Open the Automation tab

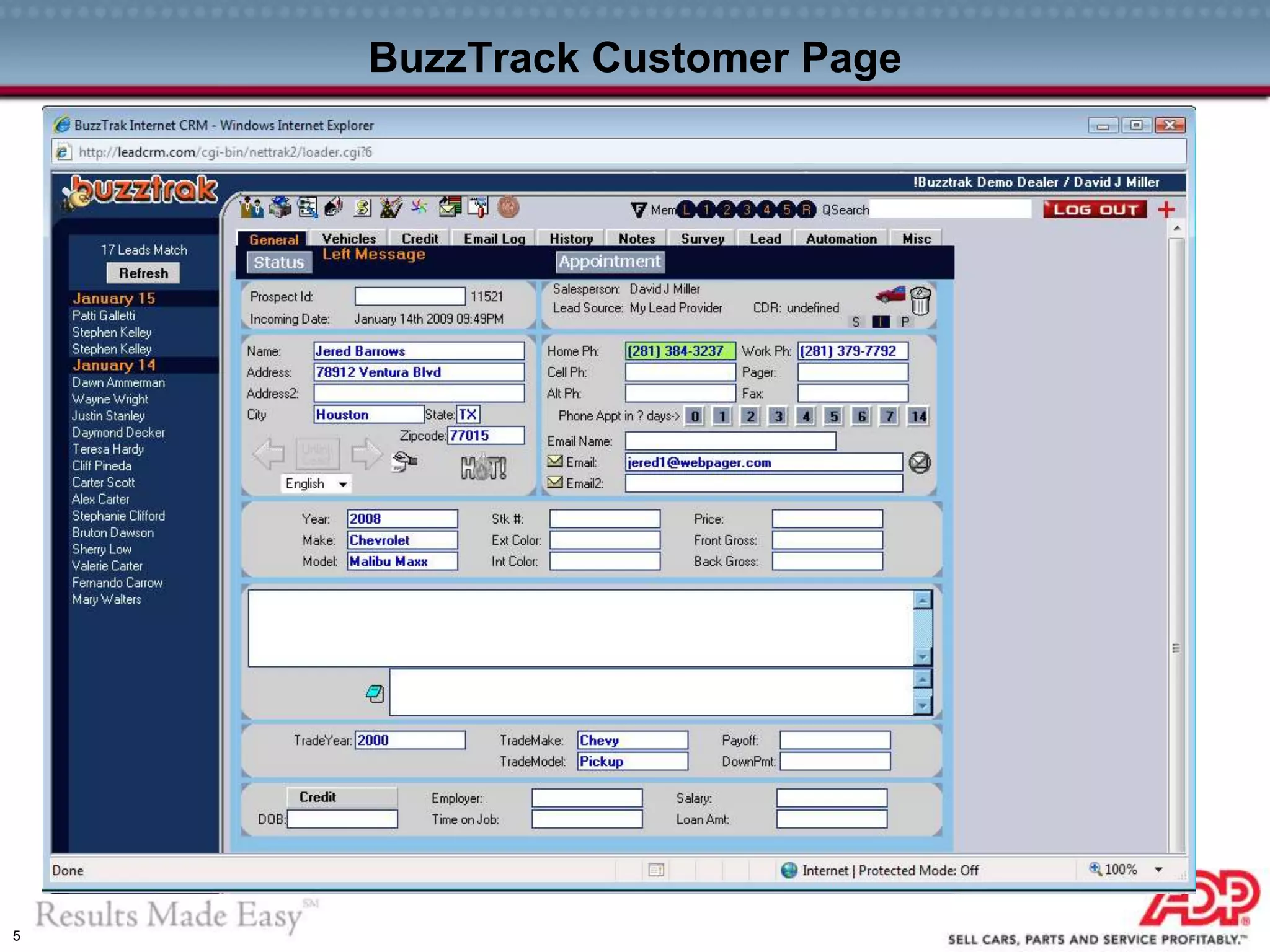click(841, 239)
